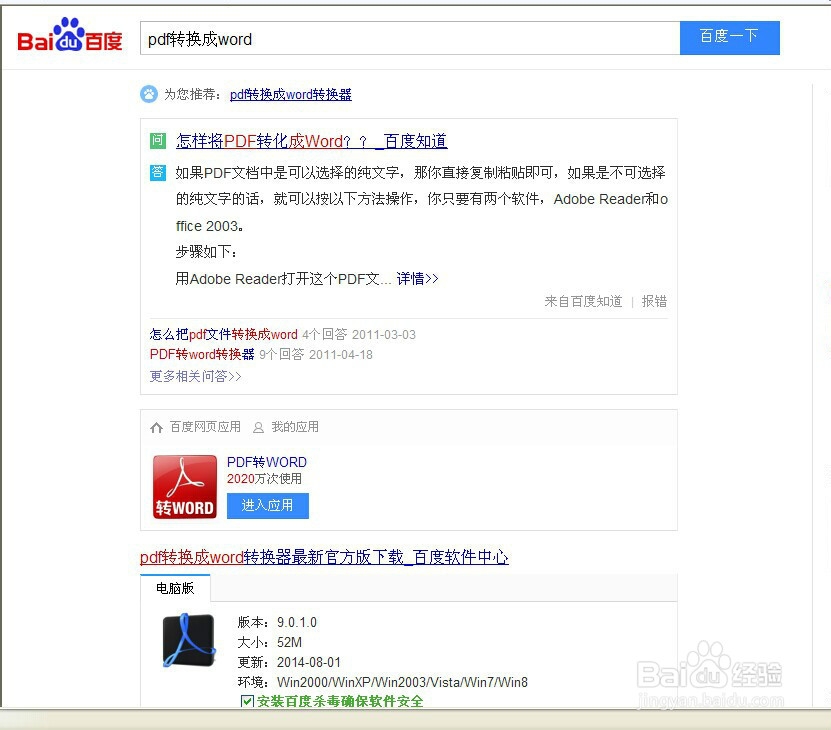
Task: Click 2020万次使用 usage count text
Action: pos(264,479)
